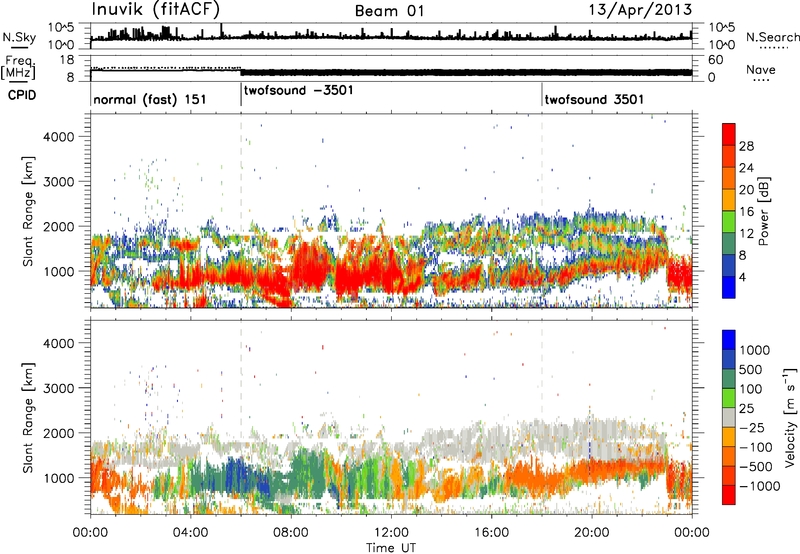
Task: Click the left 10^5 noise axis tick
Action: [x=61, y=28]
